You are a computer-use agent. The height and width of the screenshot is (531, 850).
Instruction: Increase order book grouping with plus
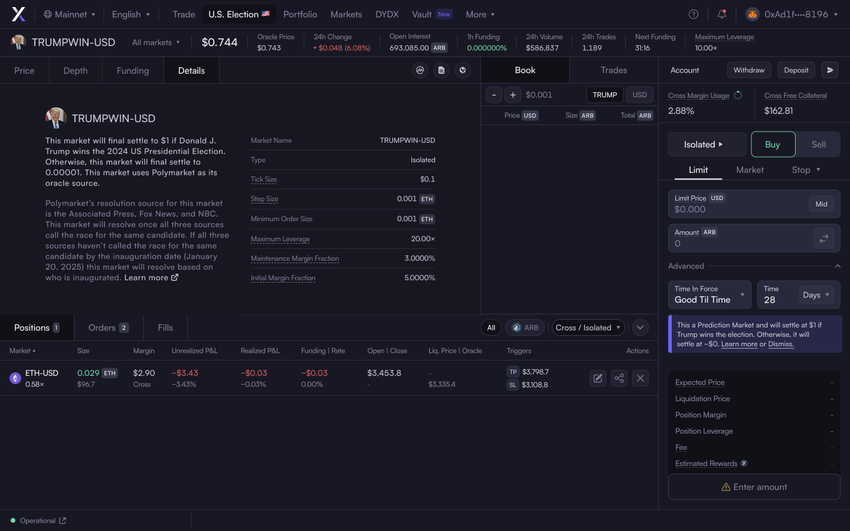pyautogui.click(x=513, y=95)
